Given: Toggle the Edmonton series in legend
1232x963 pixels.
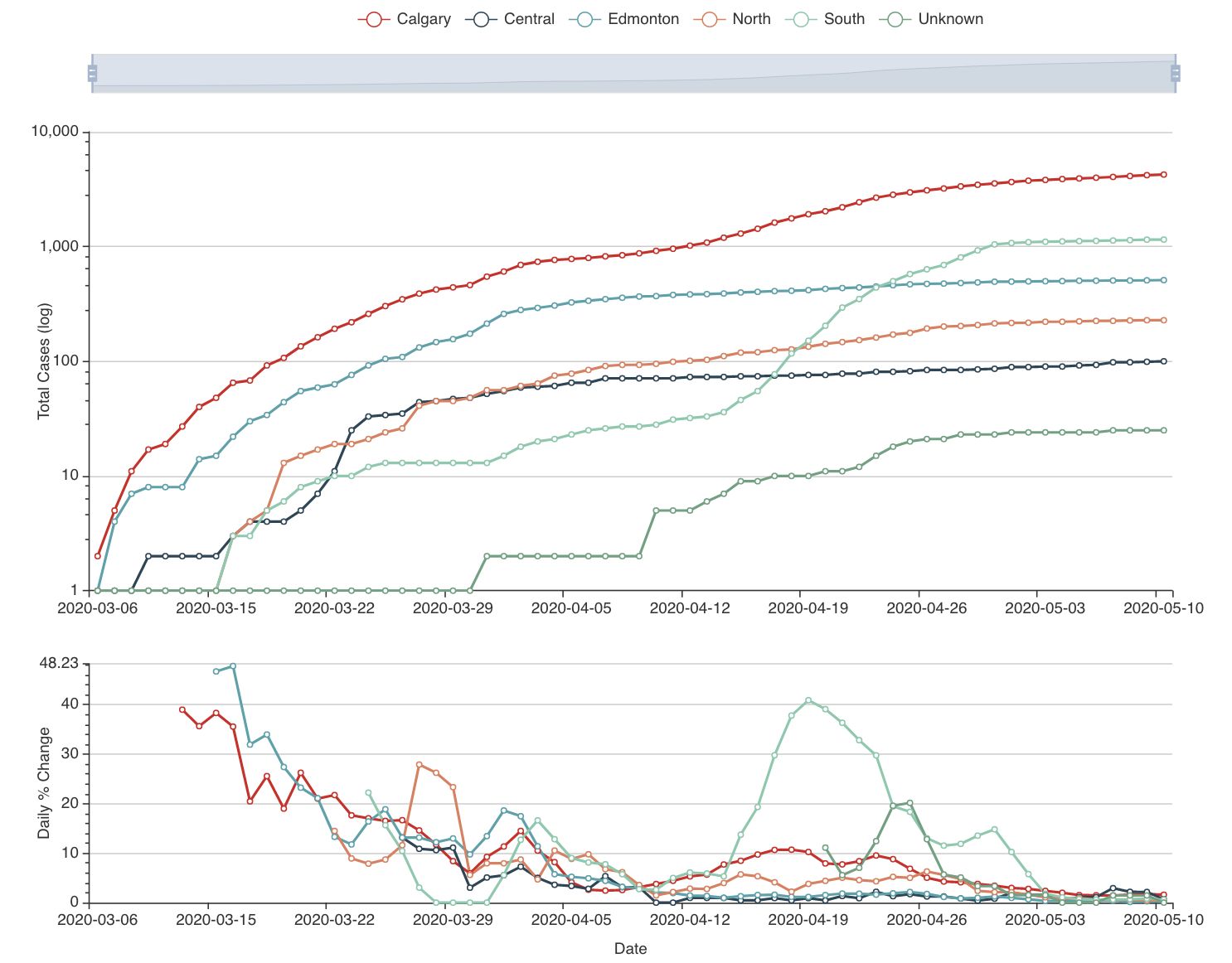Looking at the screenshot, I should point(624,19).
